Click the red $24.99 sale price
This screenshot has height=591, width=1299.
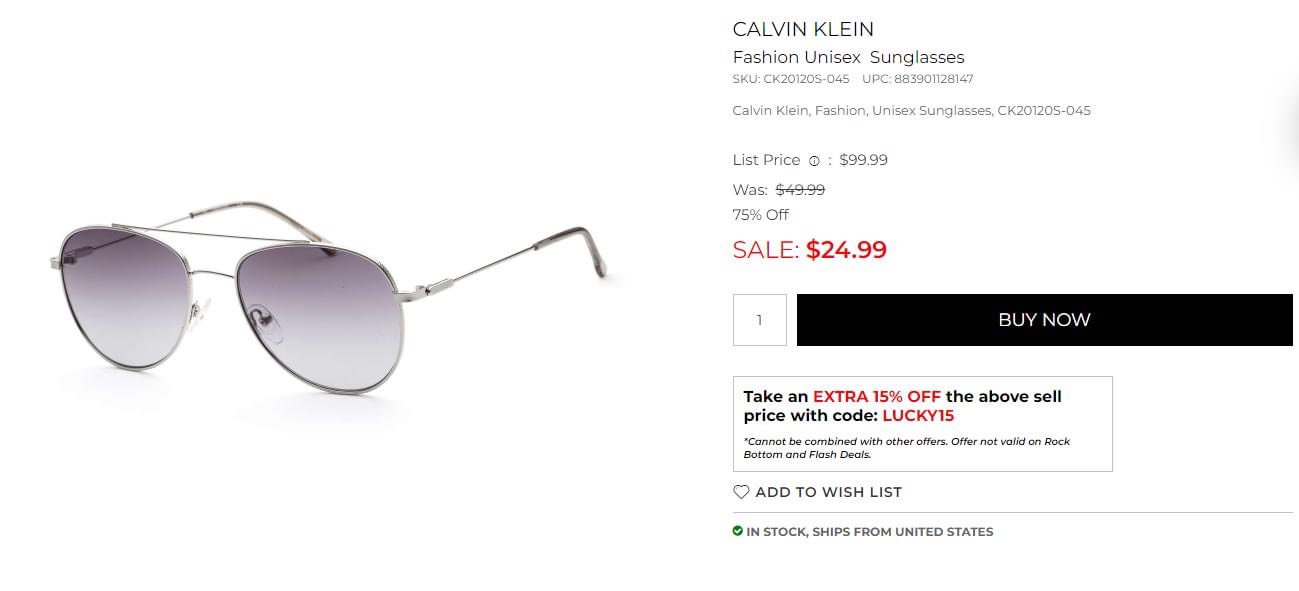point(846,249)
